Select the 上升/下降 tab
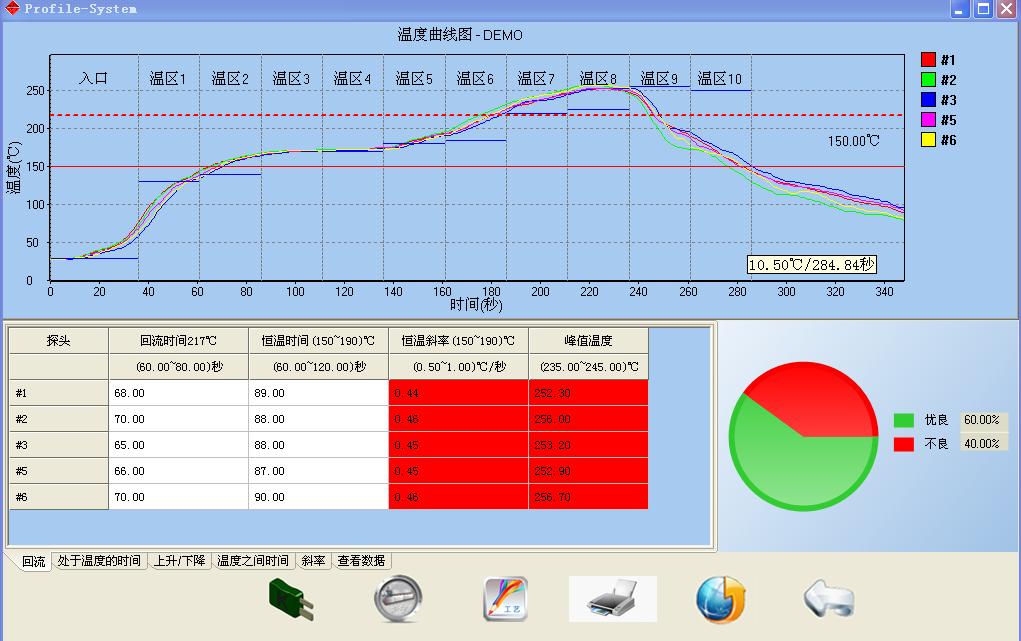Viewport: 1021px width, 641px height. (x=179, y=561)
